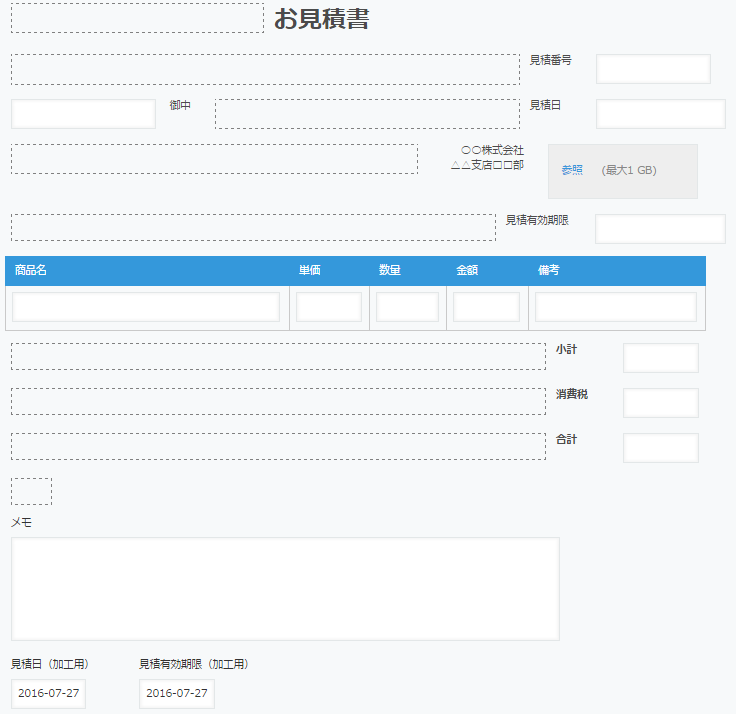Open the 見積日（加工用） date field
Image resolution: width=736 pixels, height=714 pixels.
[x=48, y=694]
